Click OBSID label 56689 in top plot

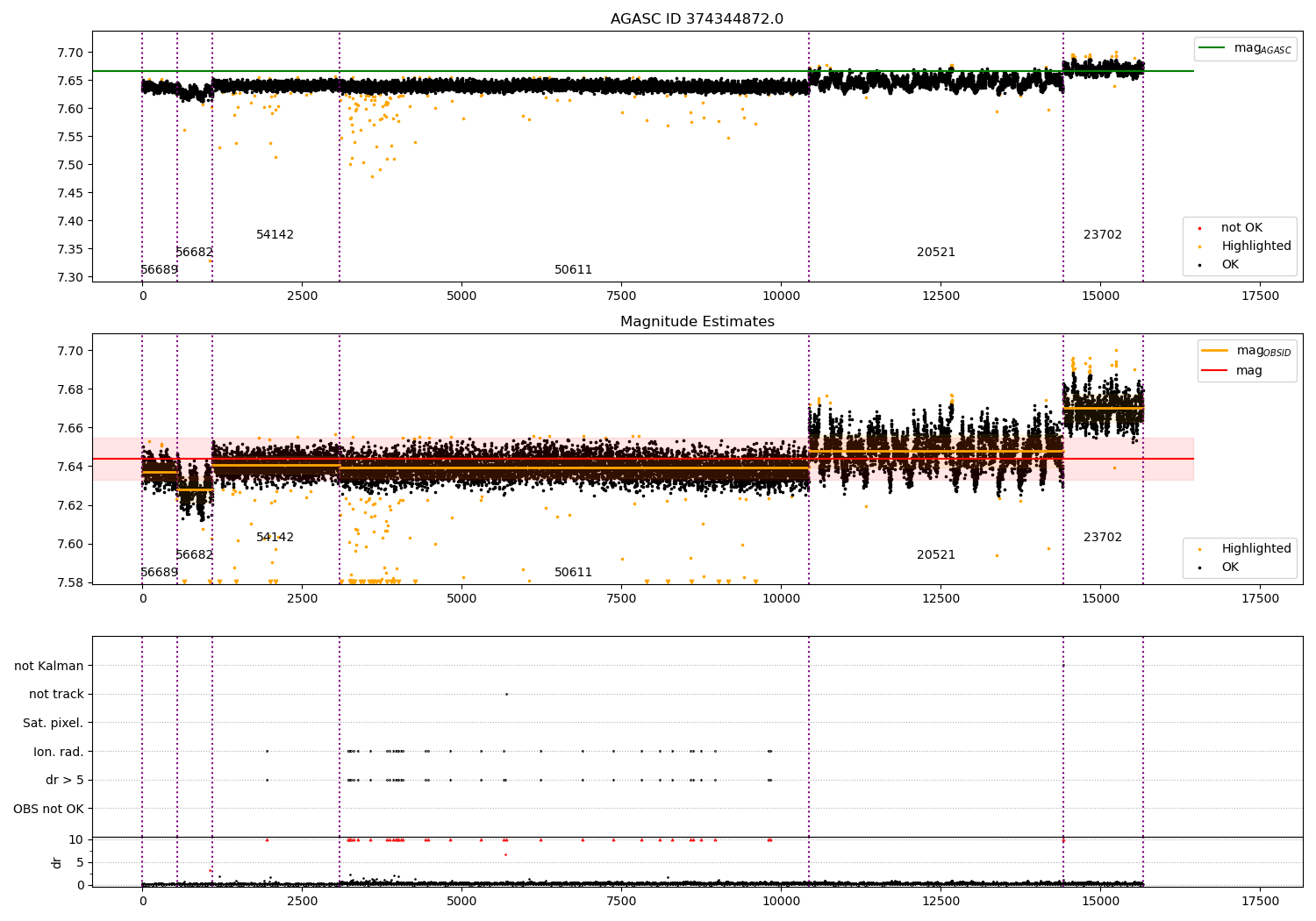(159, 270)
